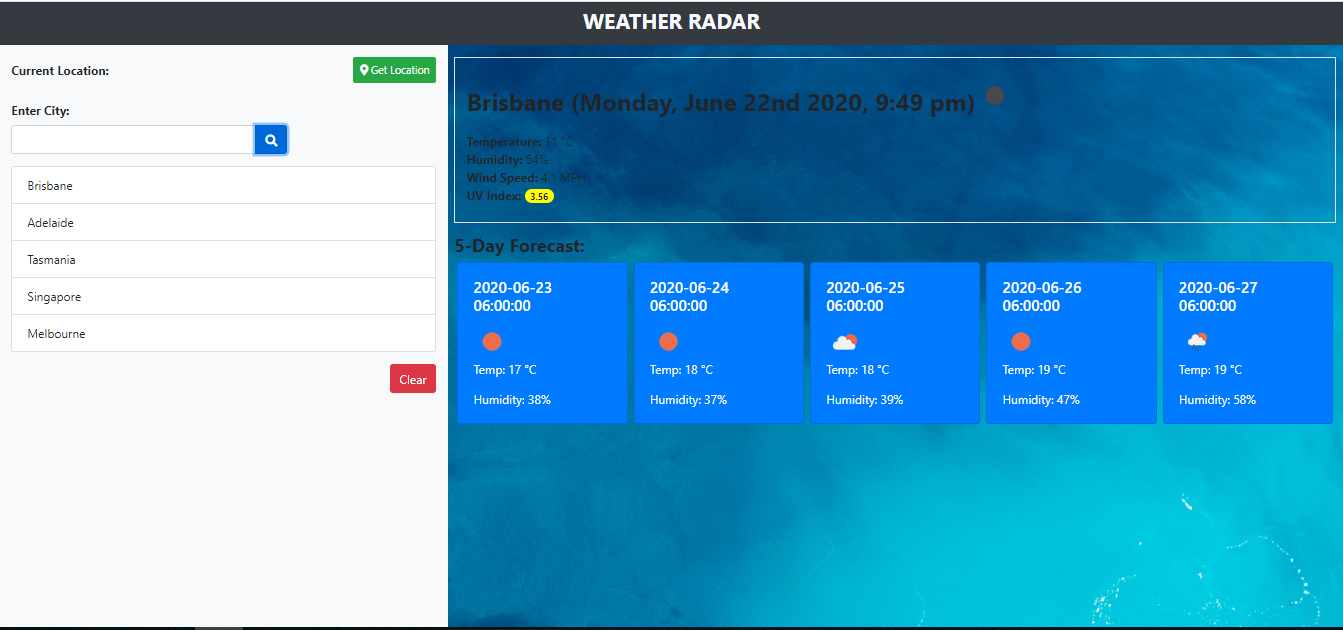
Task: Click Humidity: 39% forecast text
Action: tap(865, 400)
